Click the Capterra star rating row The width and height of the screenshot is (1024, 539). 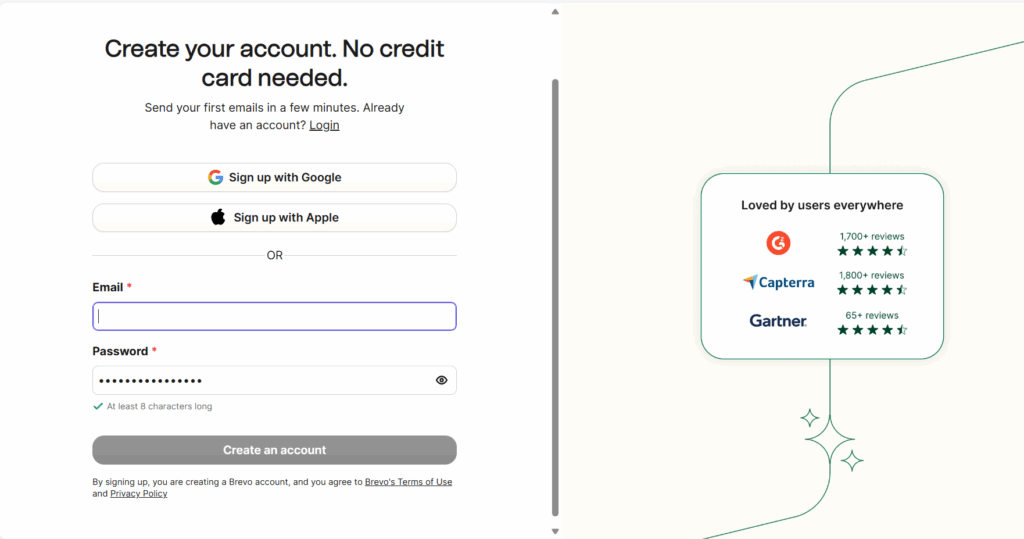(872, 290)
